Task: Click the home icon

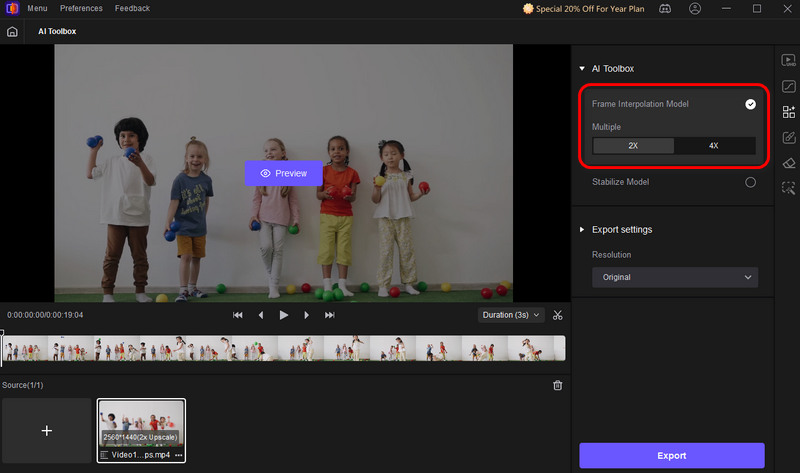Action: [12, 31]
